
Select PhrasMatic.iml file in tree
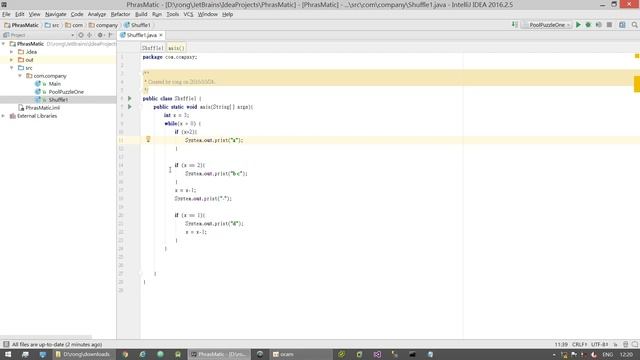pos(42,108)
